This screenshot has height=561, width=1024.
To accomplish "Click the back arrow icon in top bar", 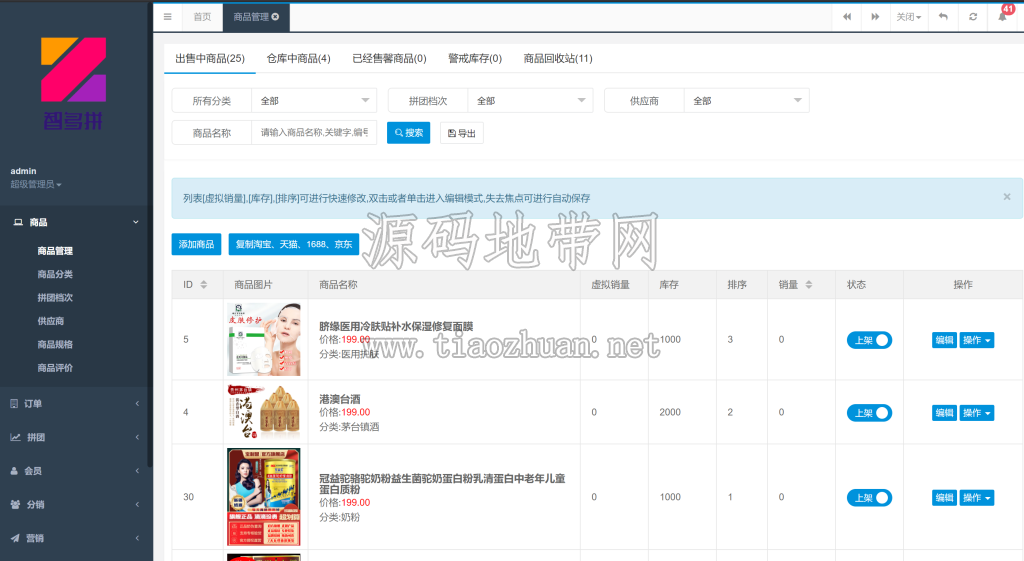I will [943, 17].
